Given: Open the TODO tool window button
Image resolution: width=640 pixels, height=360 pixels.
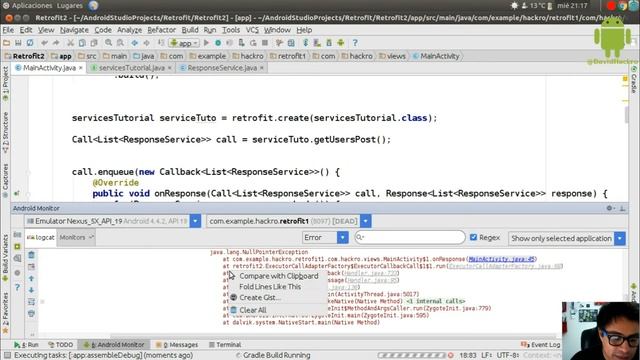Looking at the screenshot, I should click(60, 344).
